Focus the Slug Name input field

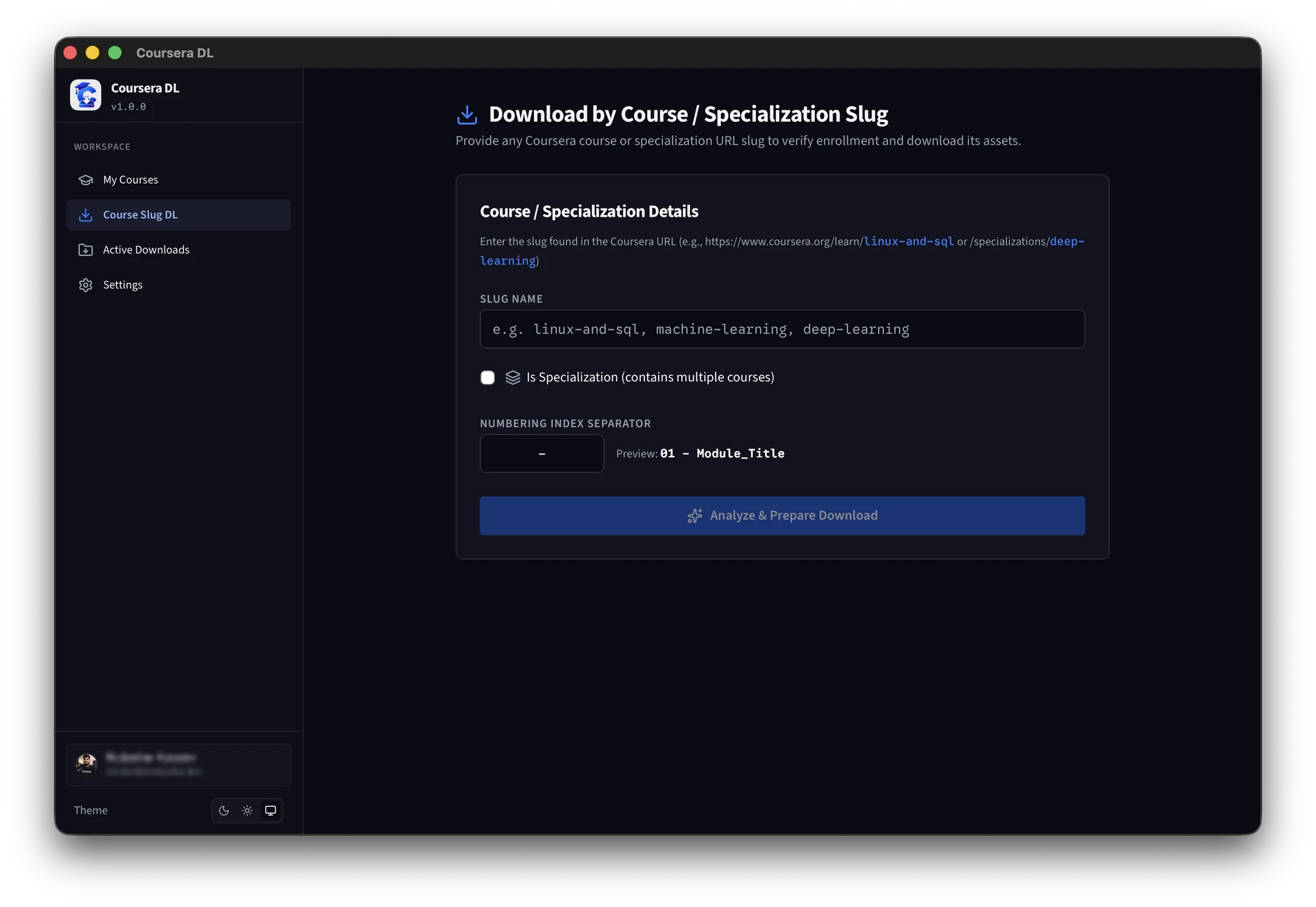point(782,329)
